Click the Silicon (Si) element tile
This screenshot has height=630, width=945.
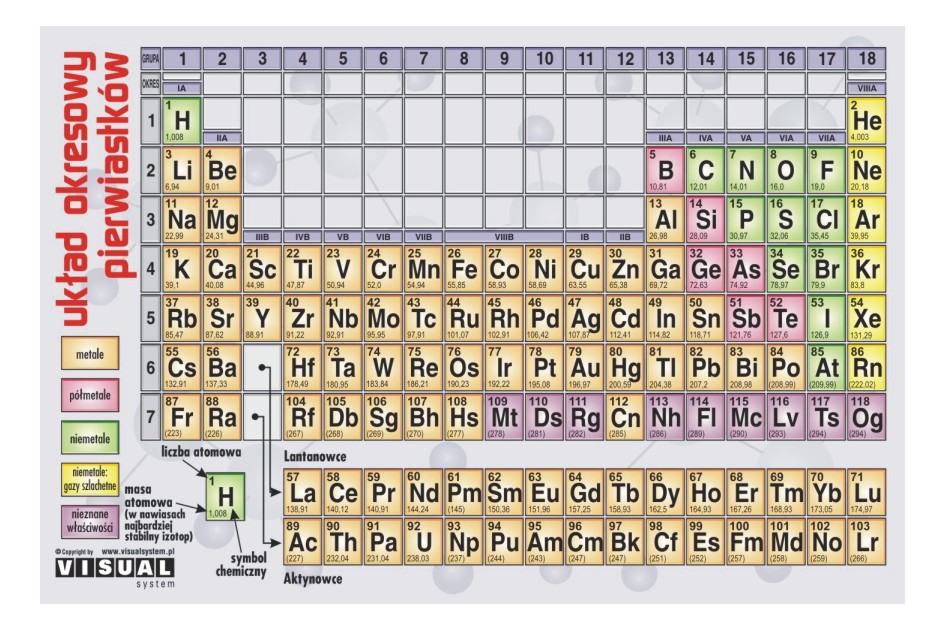click(x=705, y=219)
